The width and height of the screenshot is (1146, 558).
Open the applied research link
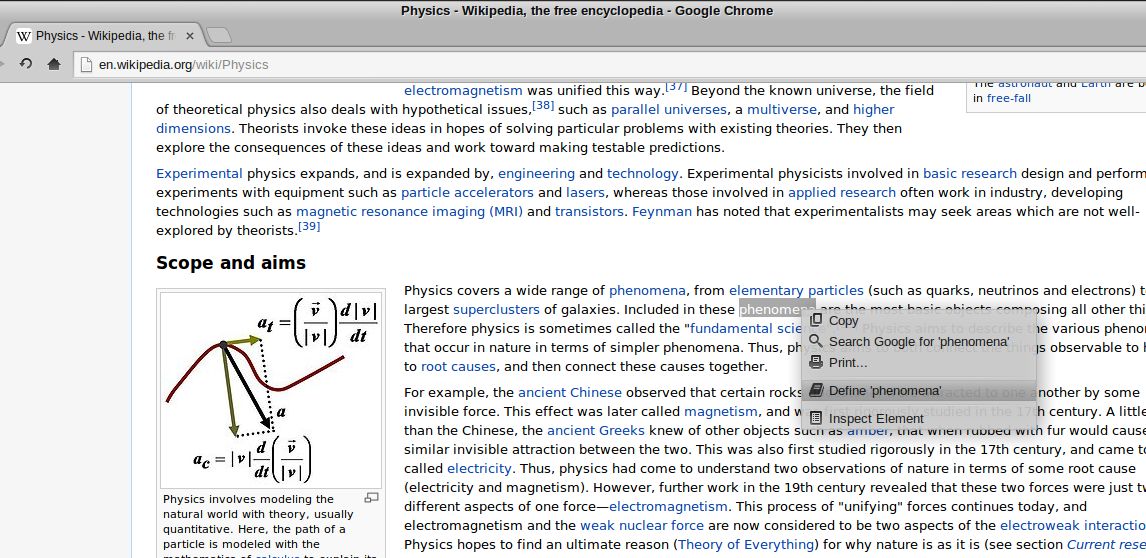click(x=841, y=192)
